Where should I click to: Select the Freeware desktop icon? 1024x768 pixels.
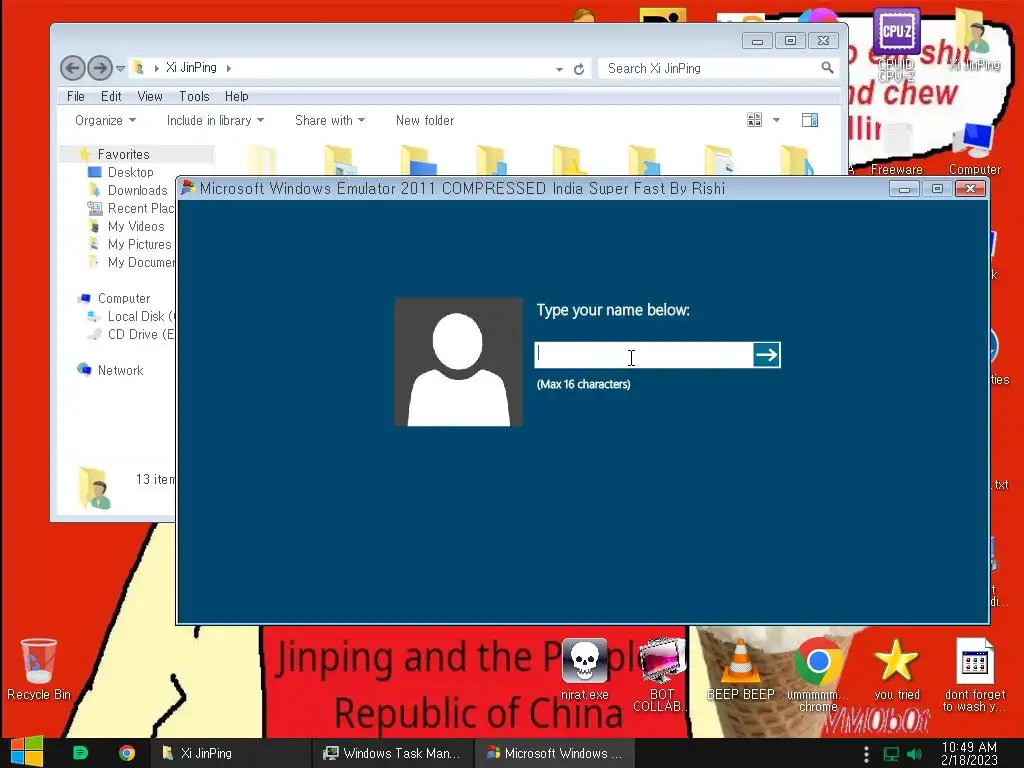click(x=897, y=149)
